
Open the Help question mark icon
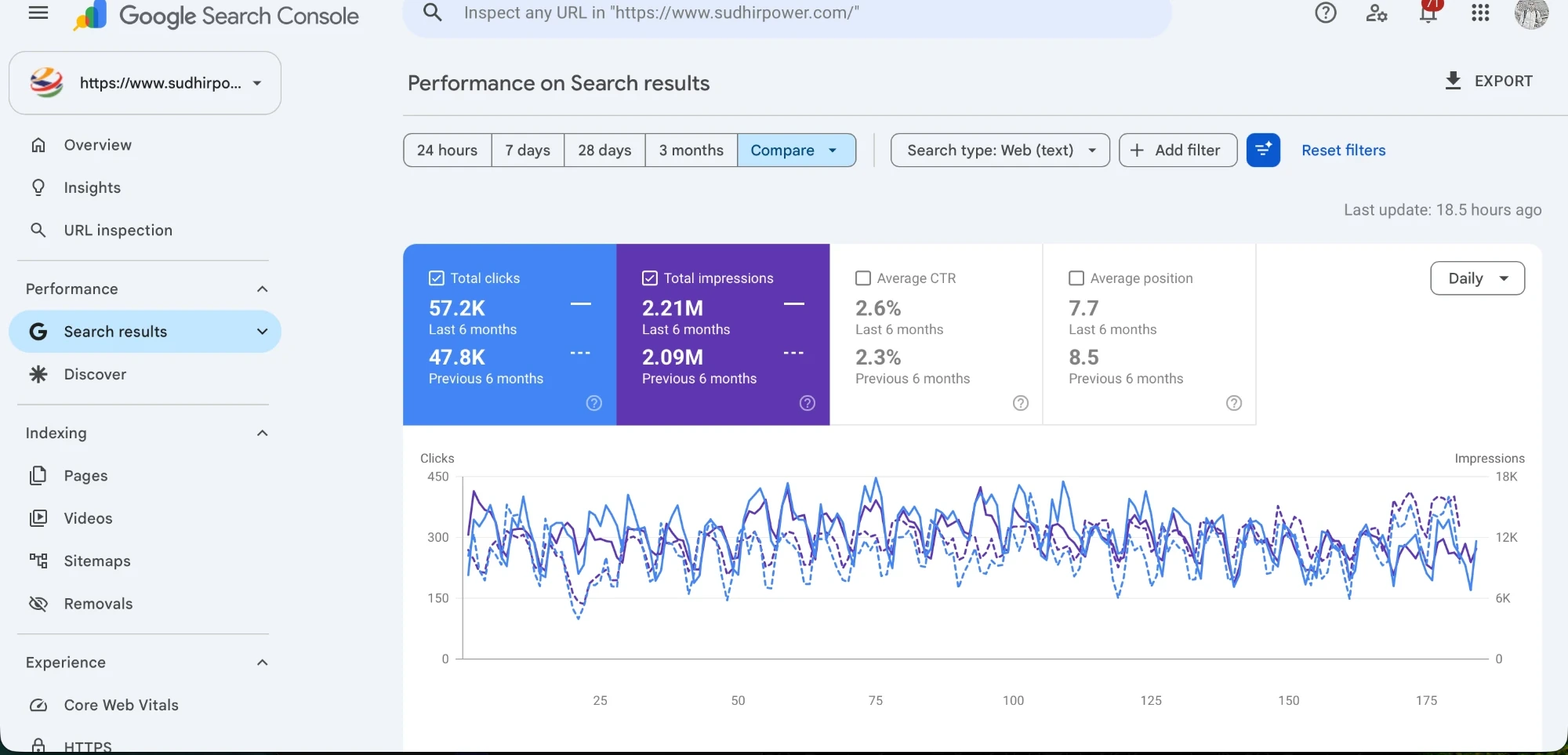[x=1326, y=13]
